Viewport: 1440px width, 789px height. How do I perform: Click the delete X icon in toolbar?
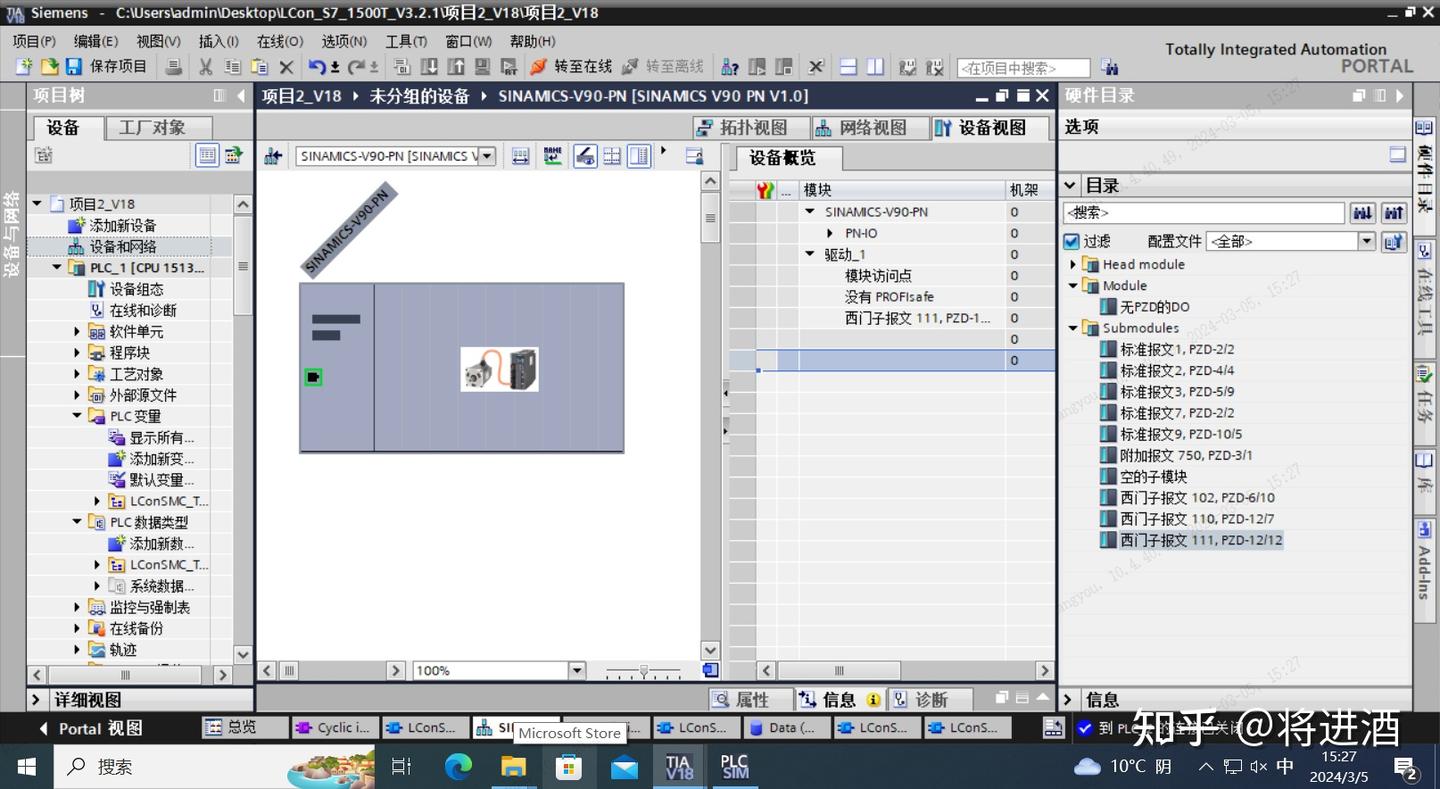point(286,67)
